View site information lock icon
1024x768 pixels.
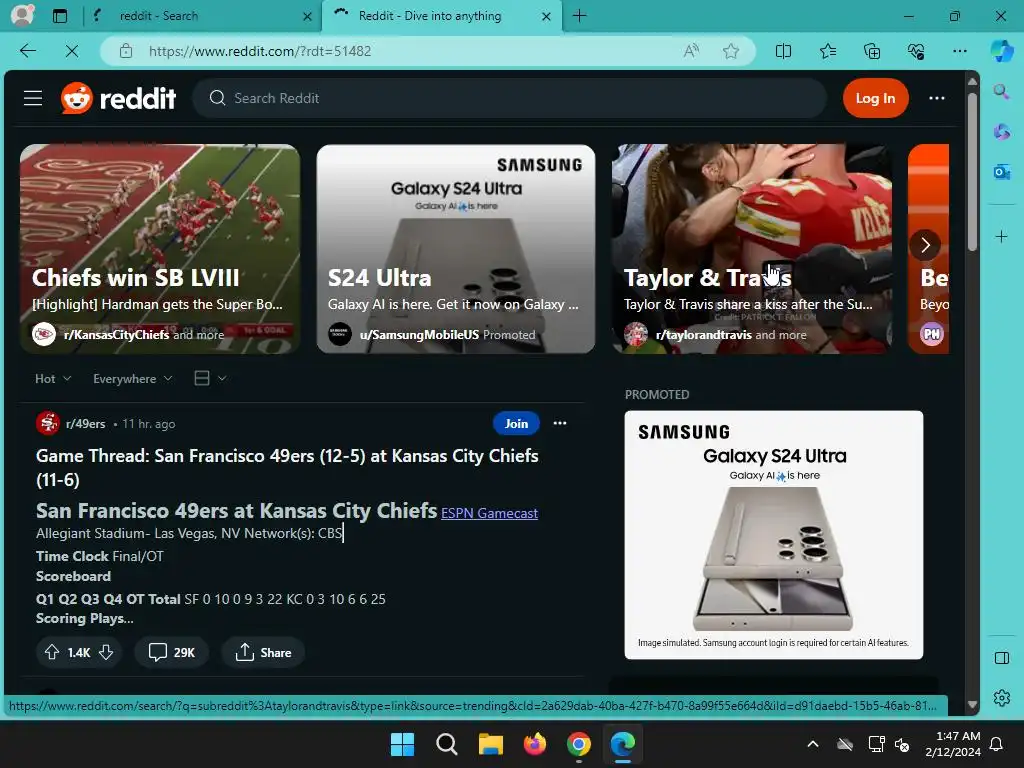(126, 51)
